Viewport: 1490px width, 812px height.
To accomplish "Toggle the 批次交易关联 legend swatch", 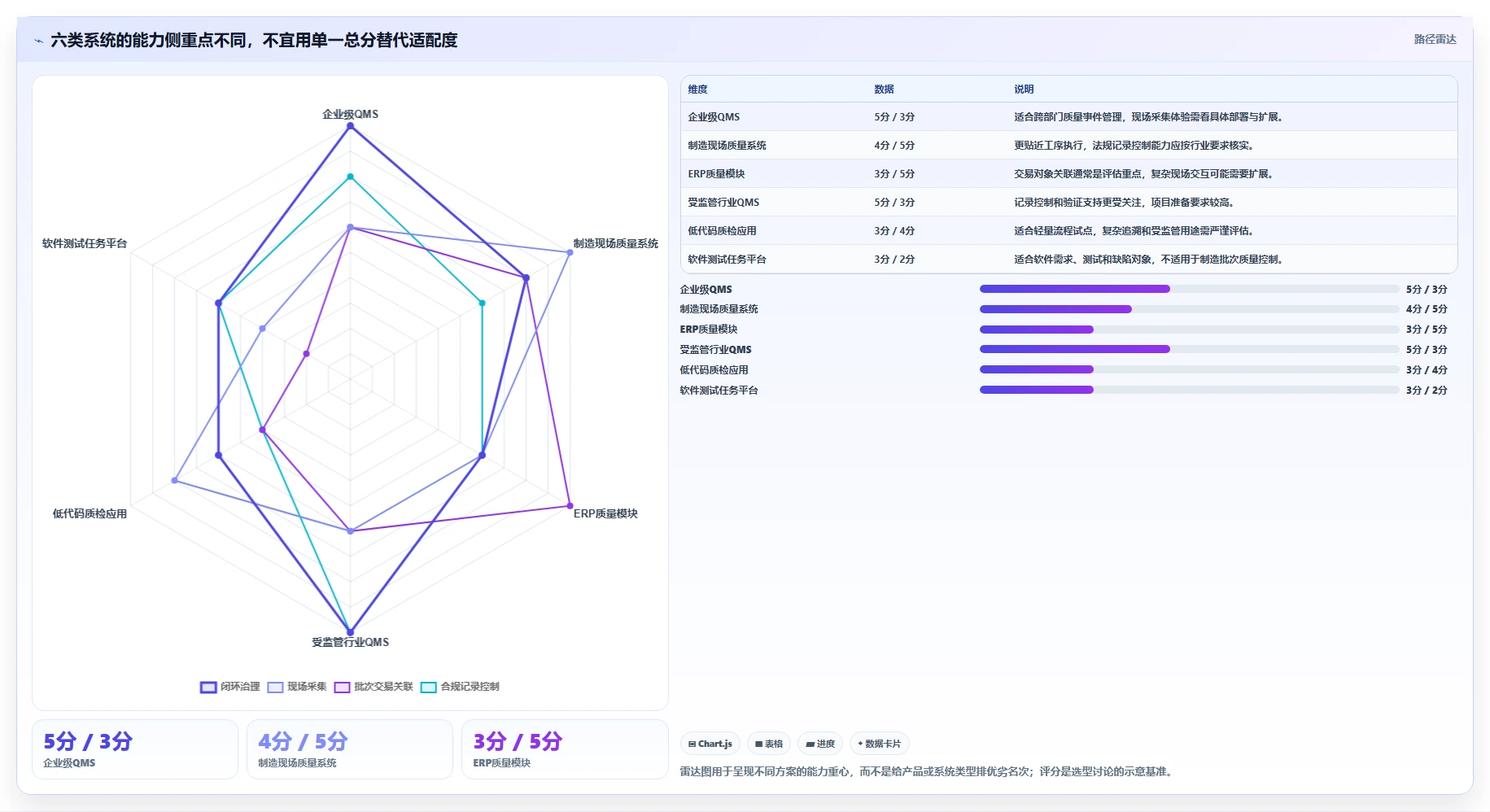I will tap(342, 687).
